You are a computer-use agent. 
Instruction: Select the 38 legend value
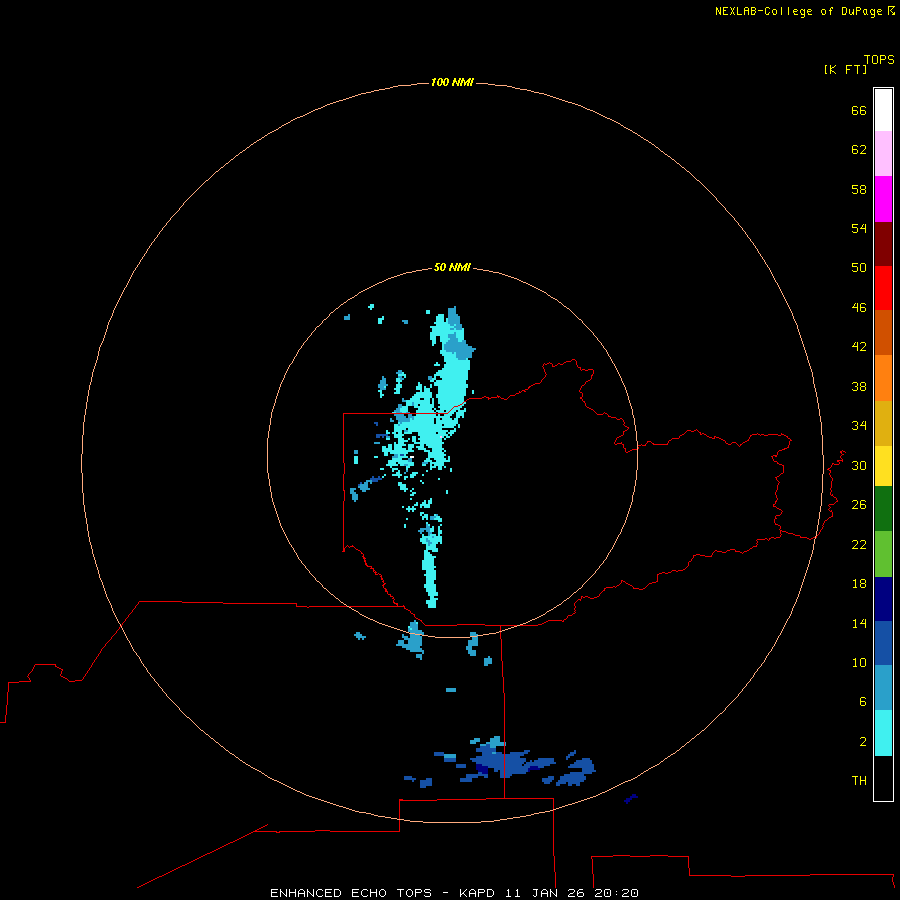click(859, 387)
